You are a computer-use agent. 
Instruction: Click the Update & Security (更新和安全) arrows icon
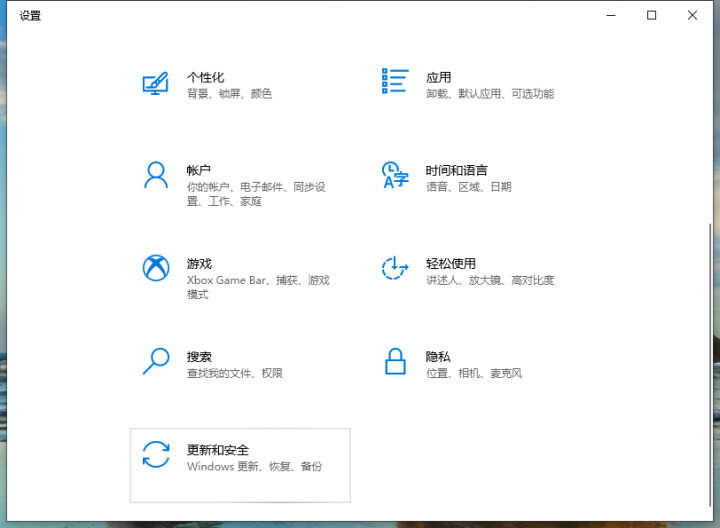point(155,454)
